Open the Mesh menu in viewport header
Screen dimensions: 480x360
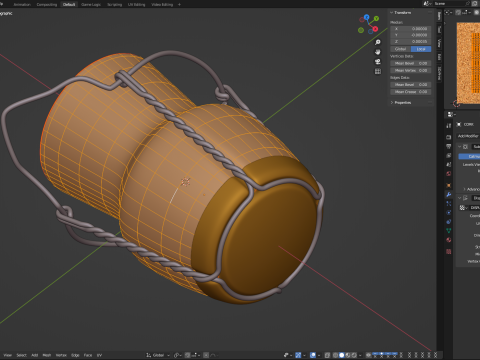(47, 355)
